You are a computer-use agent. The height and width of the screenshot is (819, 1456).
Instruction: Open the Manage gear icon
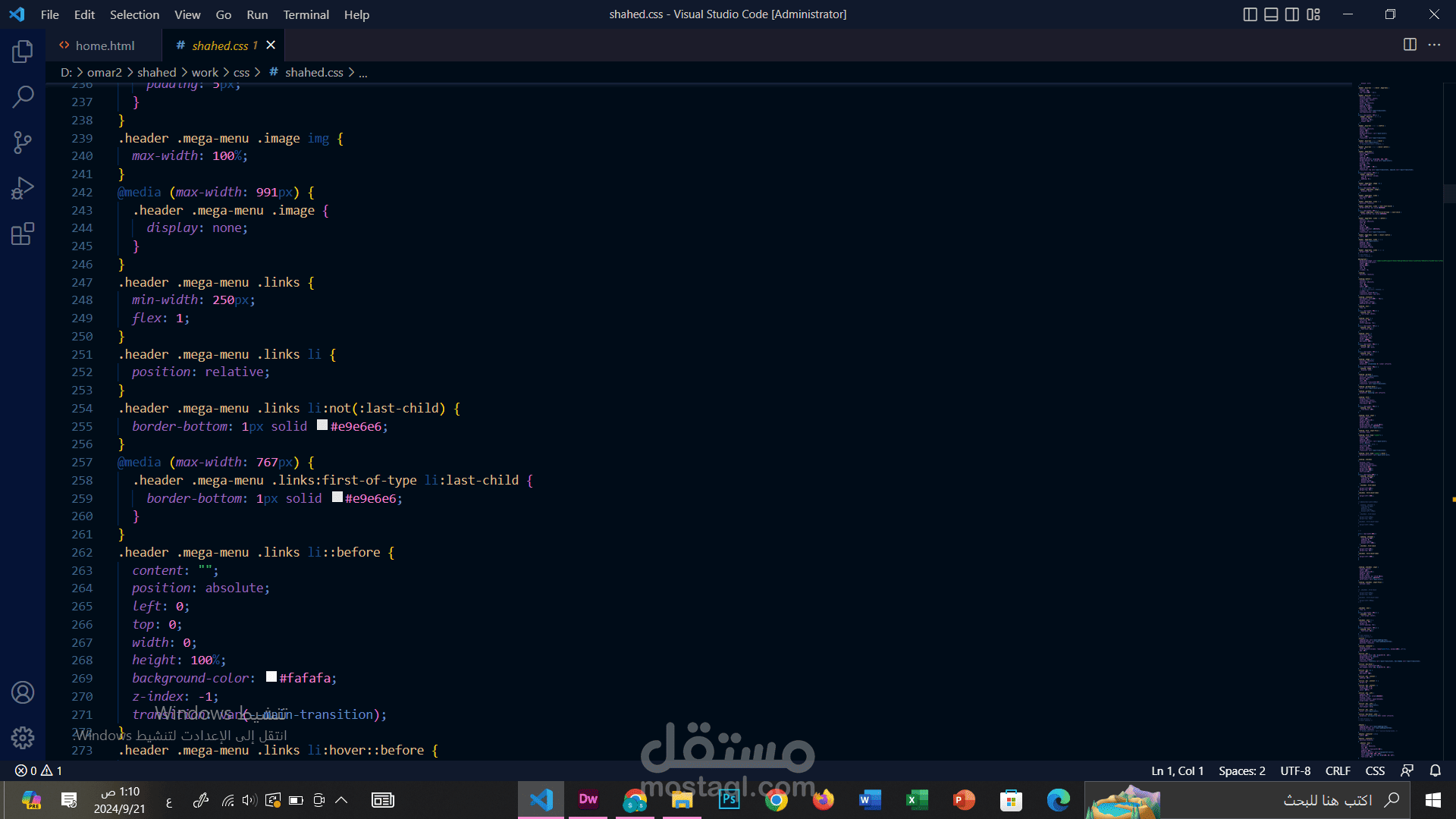(x=23, y=737)
